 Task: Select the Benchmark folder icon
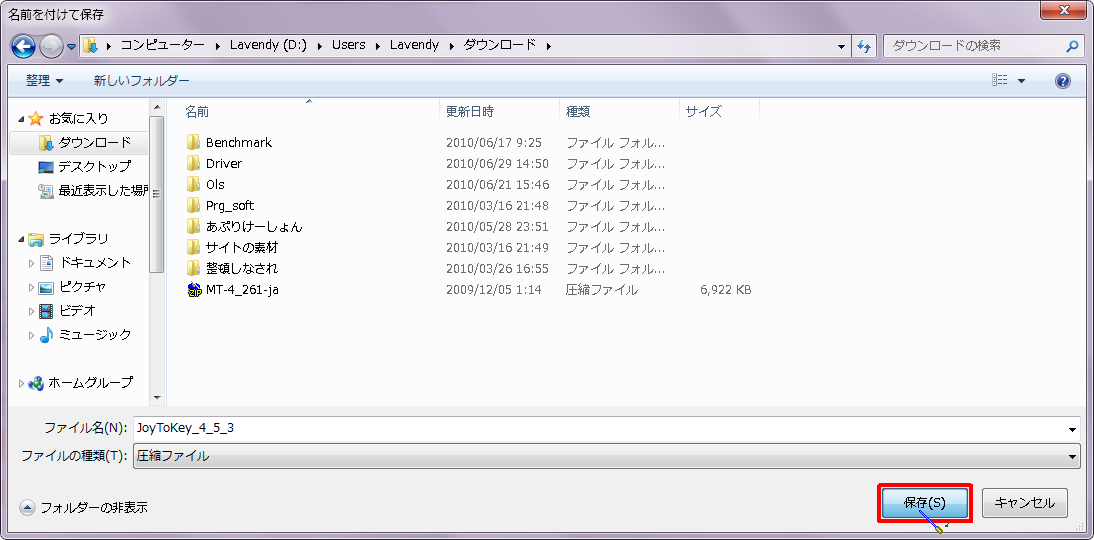pyautogui.click(x=194, y=142)
